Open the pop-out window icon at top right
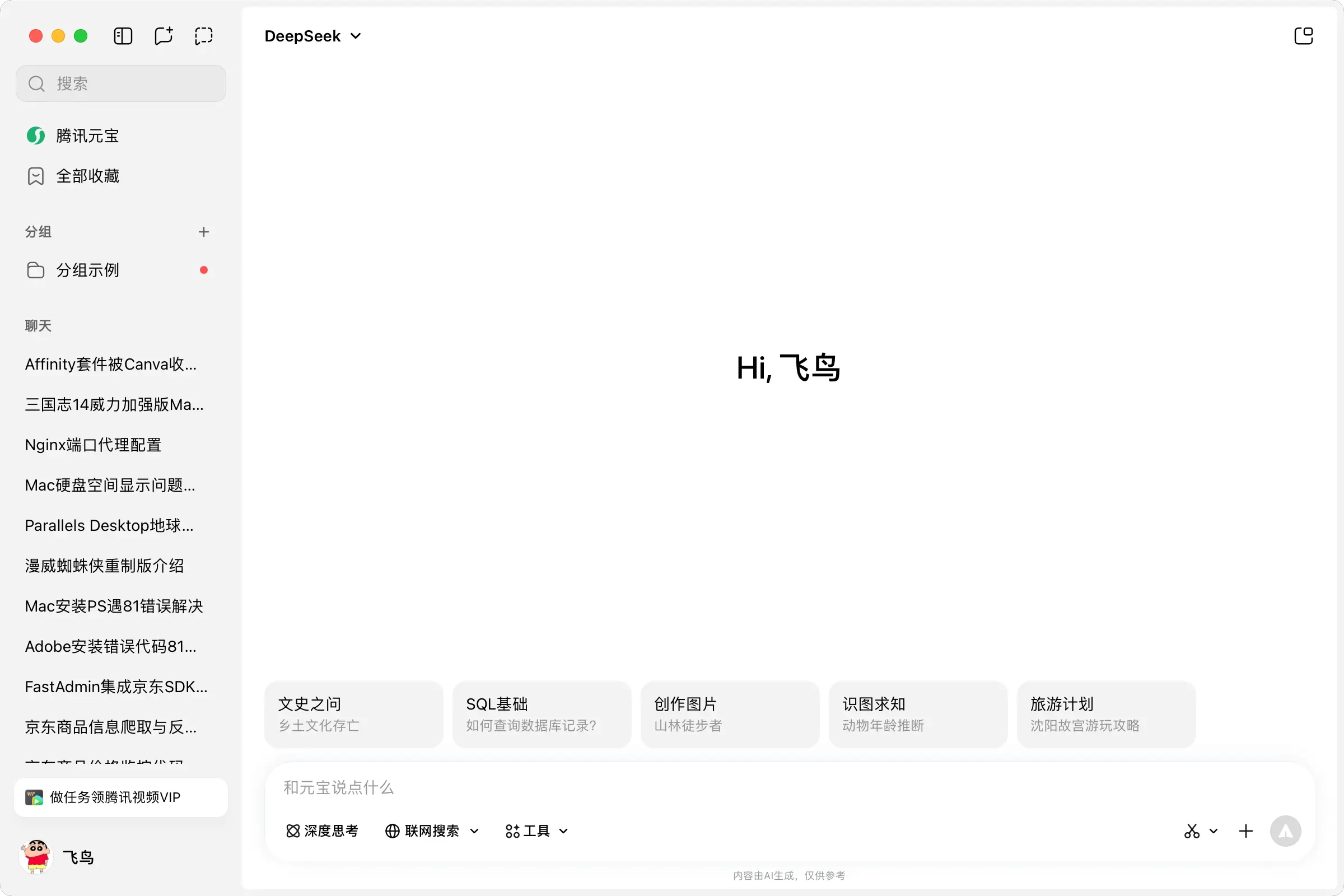Screen dimensions: 1344x896 coord(1303,36)
